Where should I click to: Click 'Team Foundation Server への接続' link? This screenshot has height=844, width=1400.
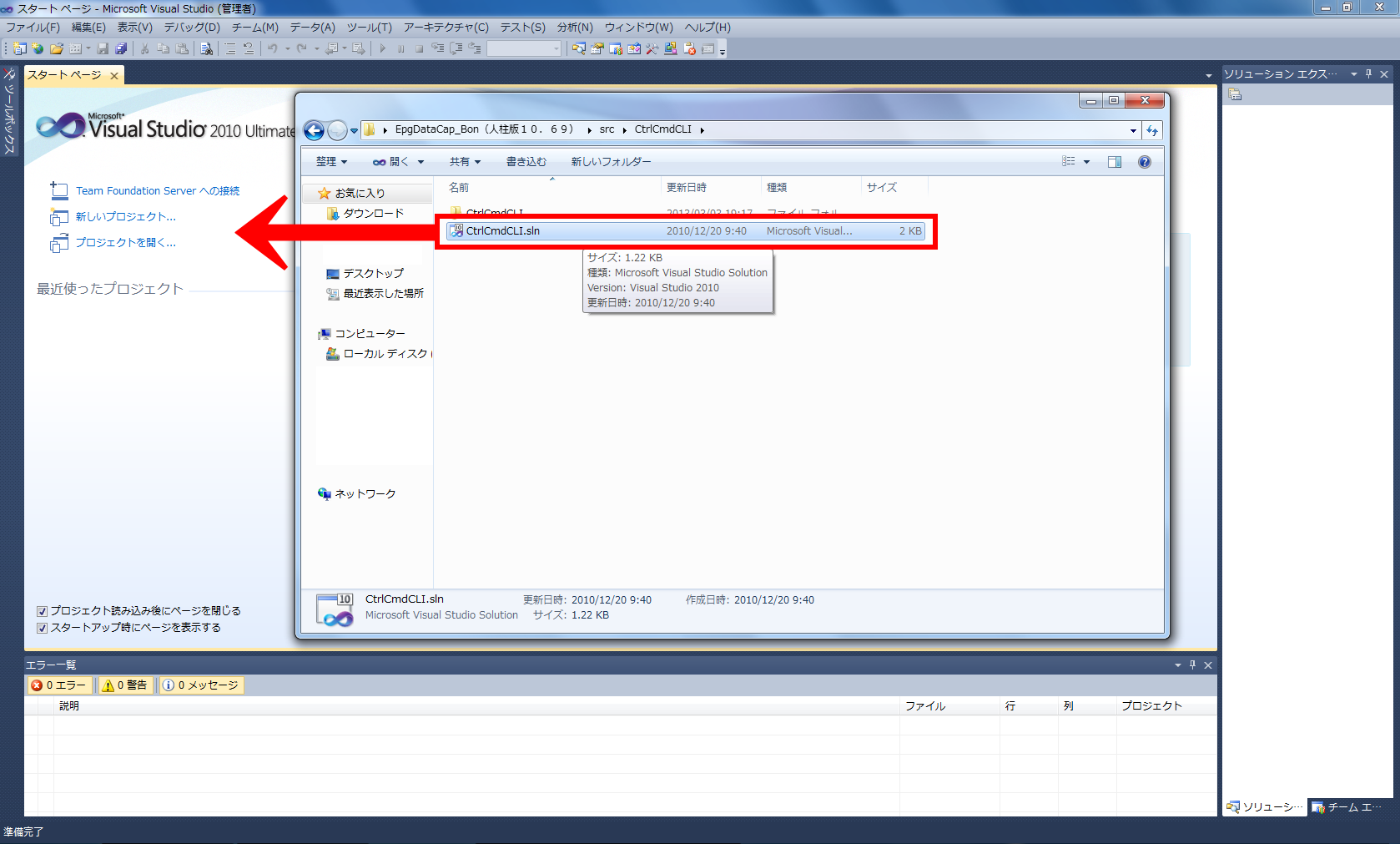[158, 191]
